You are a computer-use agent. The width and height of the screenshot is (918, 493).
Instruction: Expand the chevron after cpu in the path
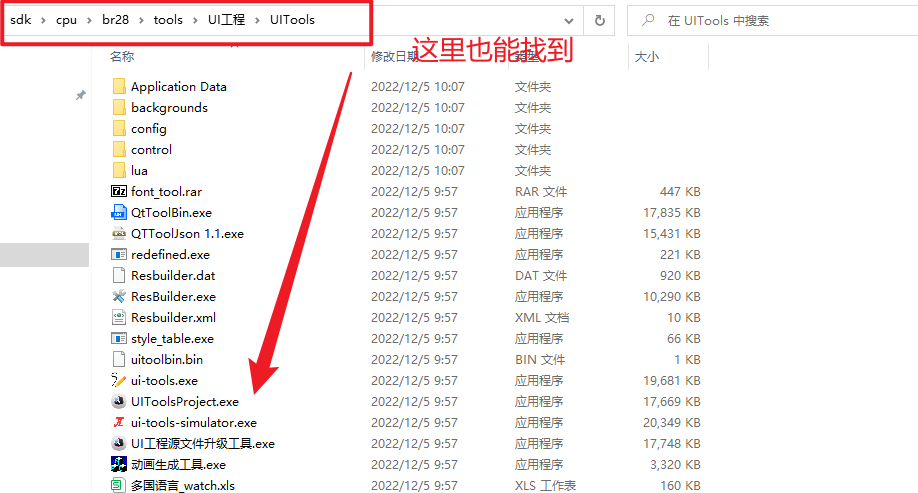(89, 20)
